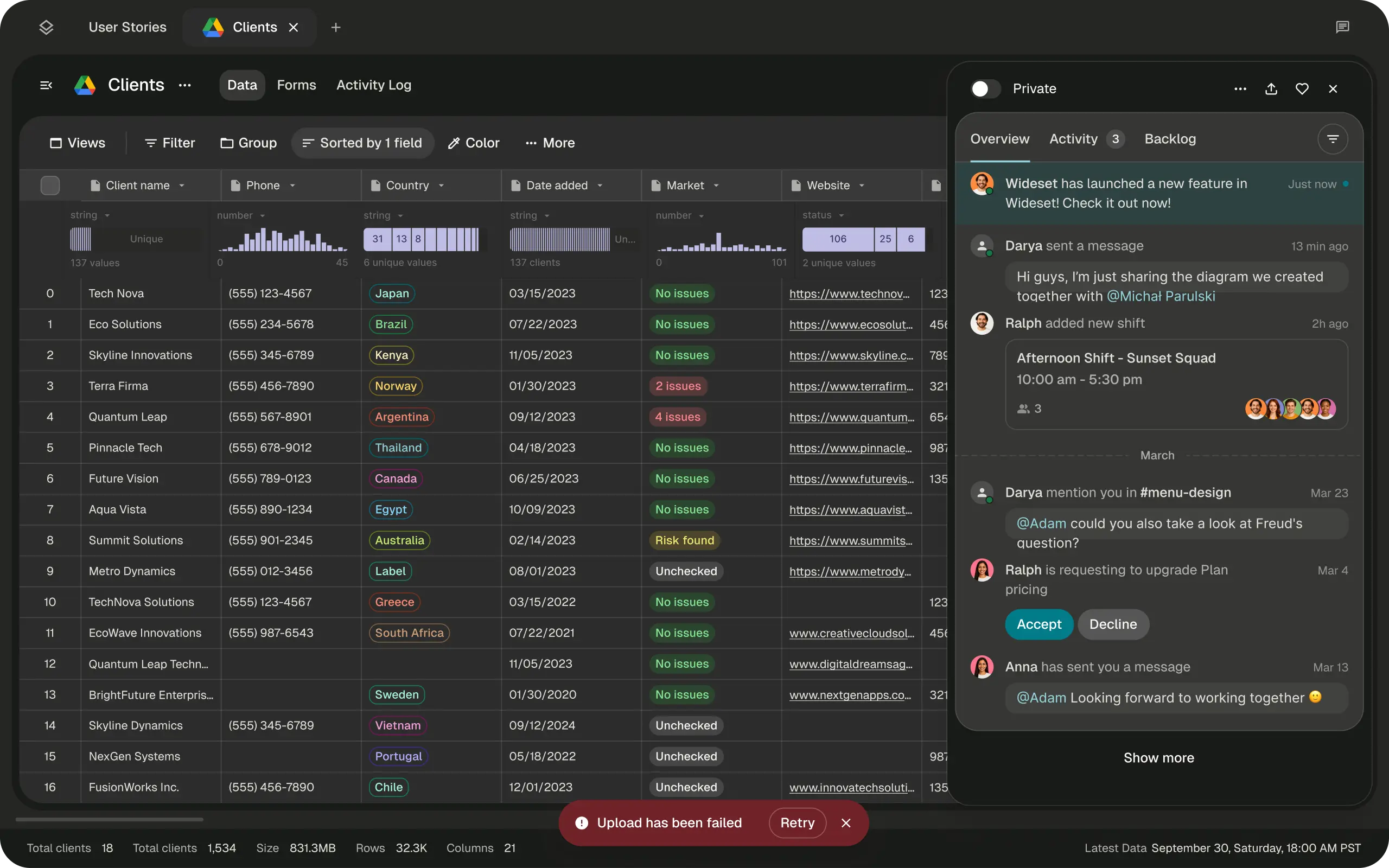Viewport: 1389px width, 868px height.
Task: Open the chat messages icon at top right
Action: pyautogui.click(x=1342, y=27)
